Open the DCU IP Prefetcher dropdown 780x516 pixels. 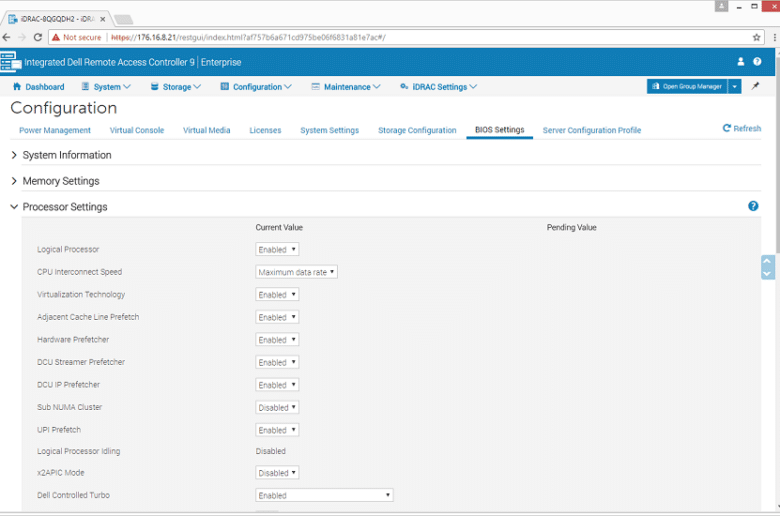[277, 385]
